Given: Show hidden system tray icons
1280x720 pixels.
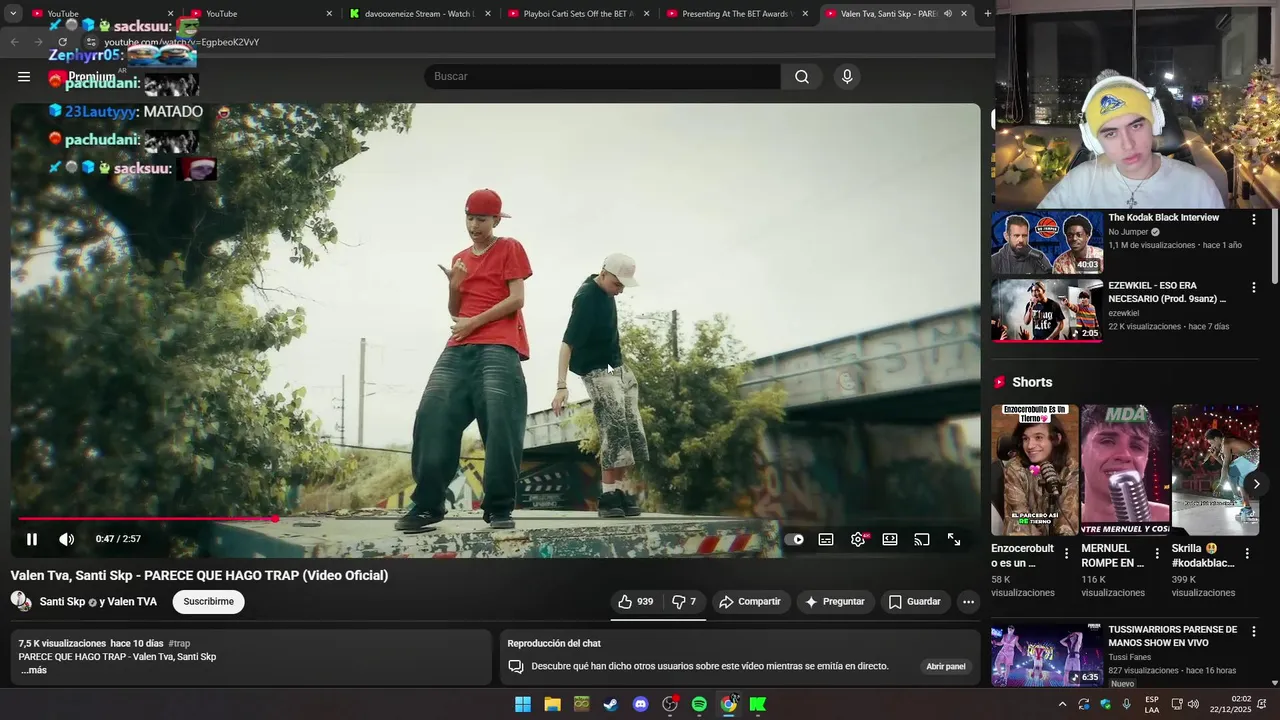Looking at the screenshot, I should click(x=1062, y=704).
